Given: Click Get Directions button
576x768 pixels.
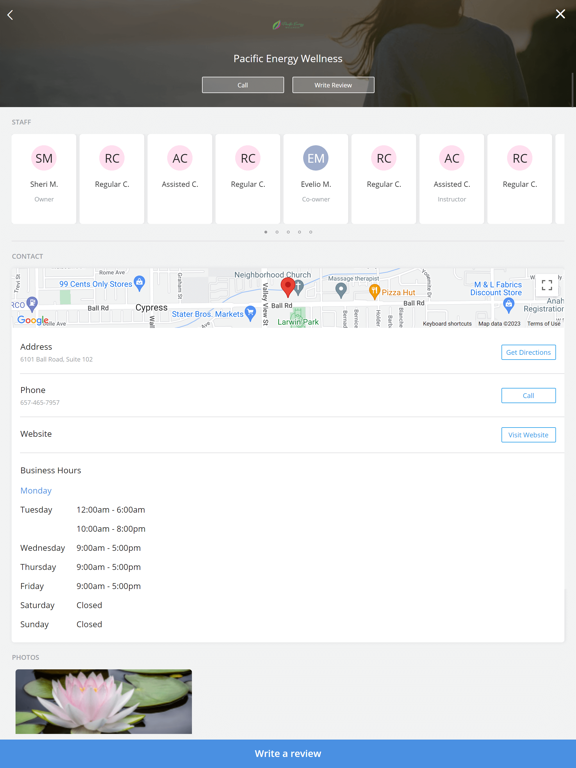Looking at the screenshot, I should (528, 352).
